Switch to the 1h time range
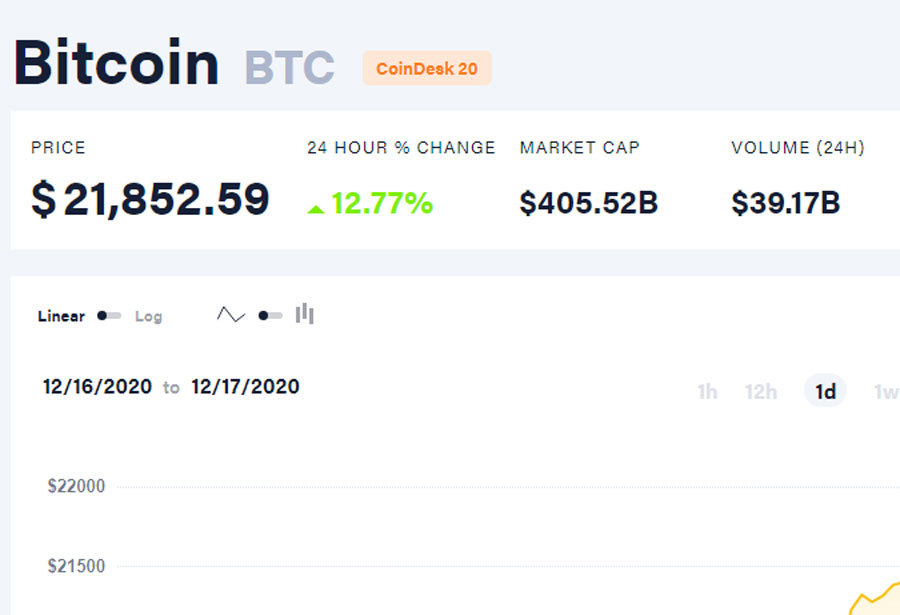Image resolution: width=900 pixels, height=615 pixels. (707, 392)
